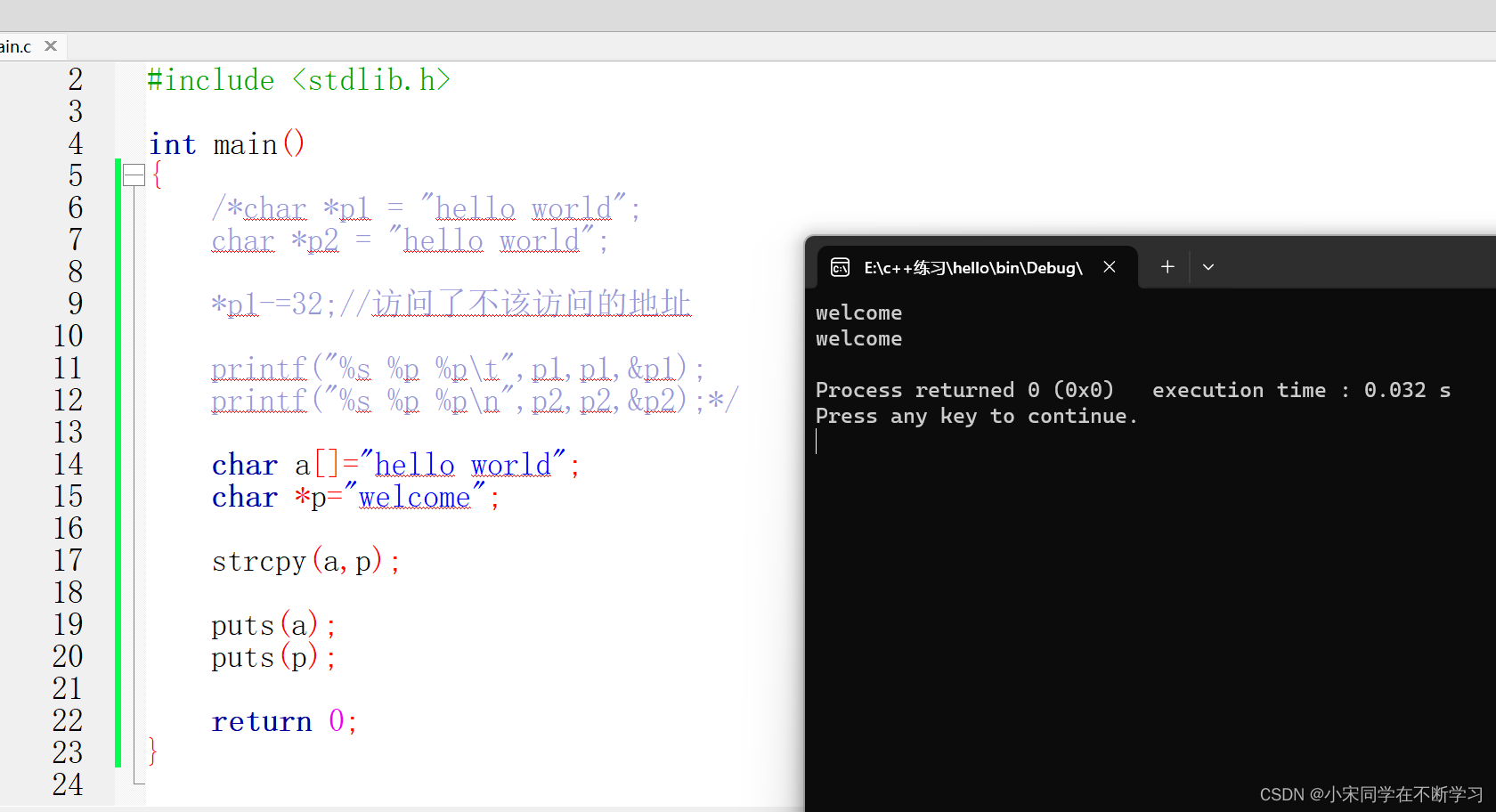1496x812 pixels.
Task: Select the E:\c++ terminal tab title
Action: point(973,268)
